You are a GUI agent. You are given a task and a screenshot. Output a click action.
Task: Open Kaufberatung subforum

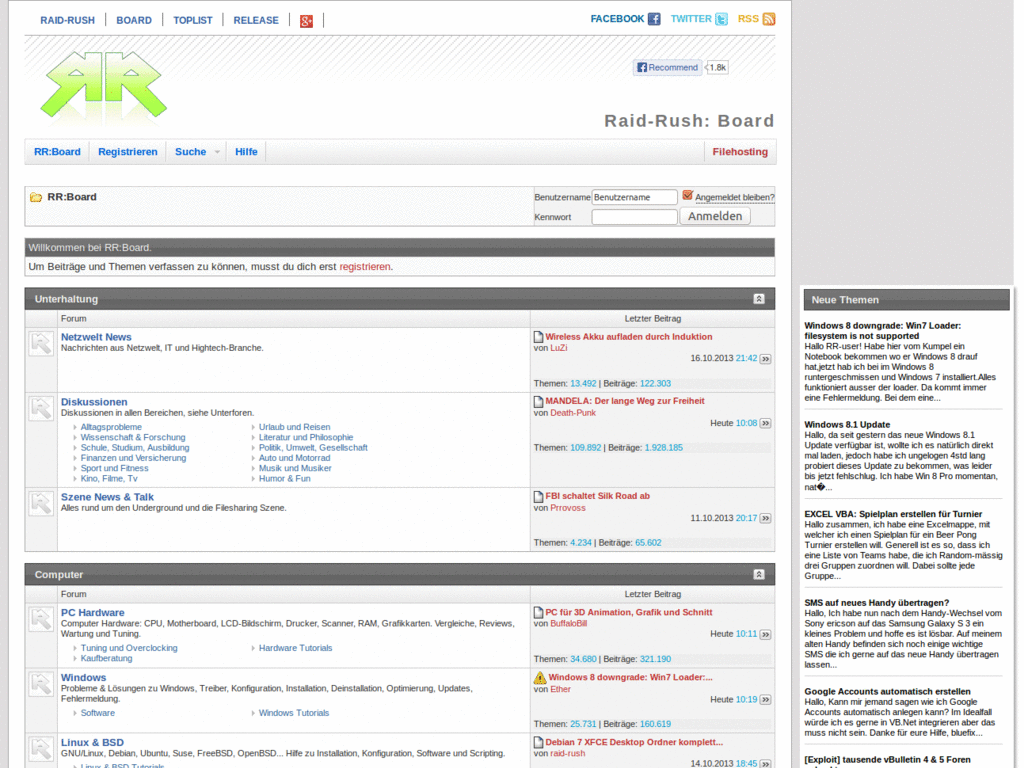click(x=106, y=658)
